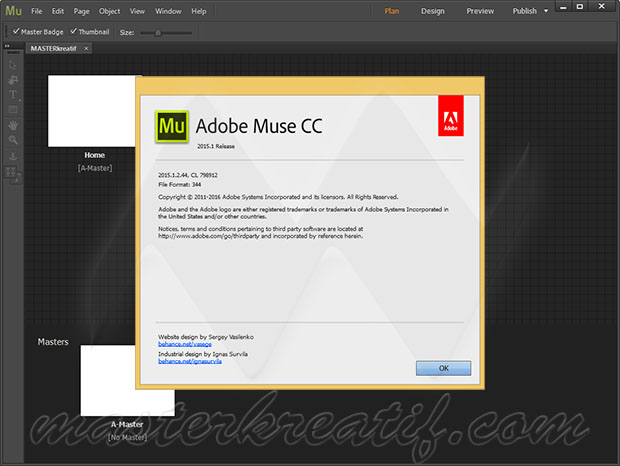The image size is (620, 466).
Task: Select the Hand tool
Action: point(13,125)
